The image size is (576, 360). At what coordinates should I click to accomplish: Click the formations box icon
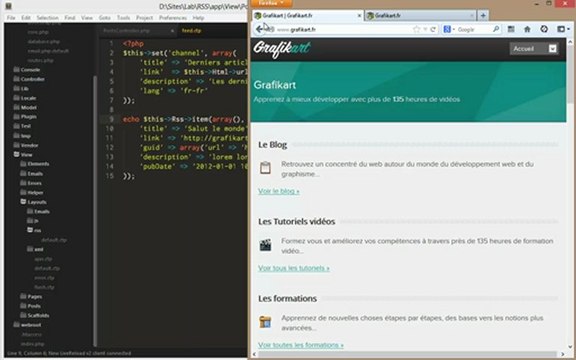pyautogui.click(x=265, y=321)
